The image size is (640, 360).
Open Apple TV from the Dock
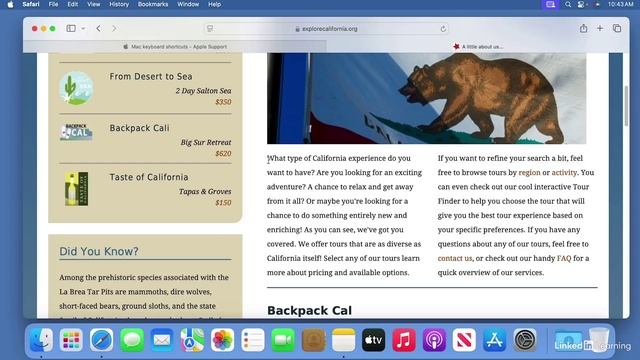tap(373, 340)
